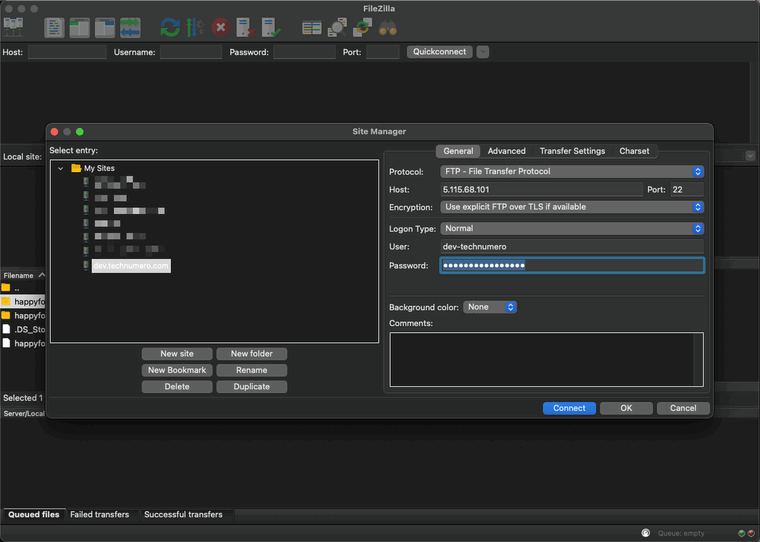Click the blue Connect button
Screen dimensions: 760x542
569,408
